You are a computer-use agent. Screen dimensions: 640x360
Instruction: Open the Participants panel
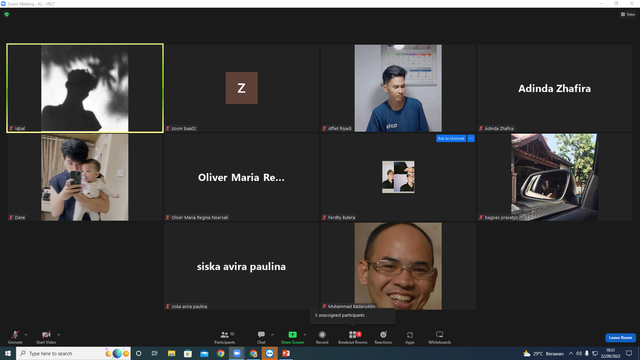click(x=224, y=337)
